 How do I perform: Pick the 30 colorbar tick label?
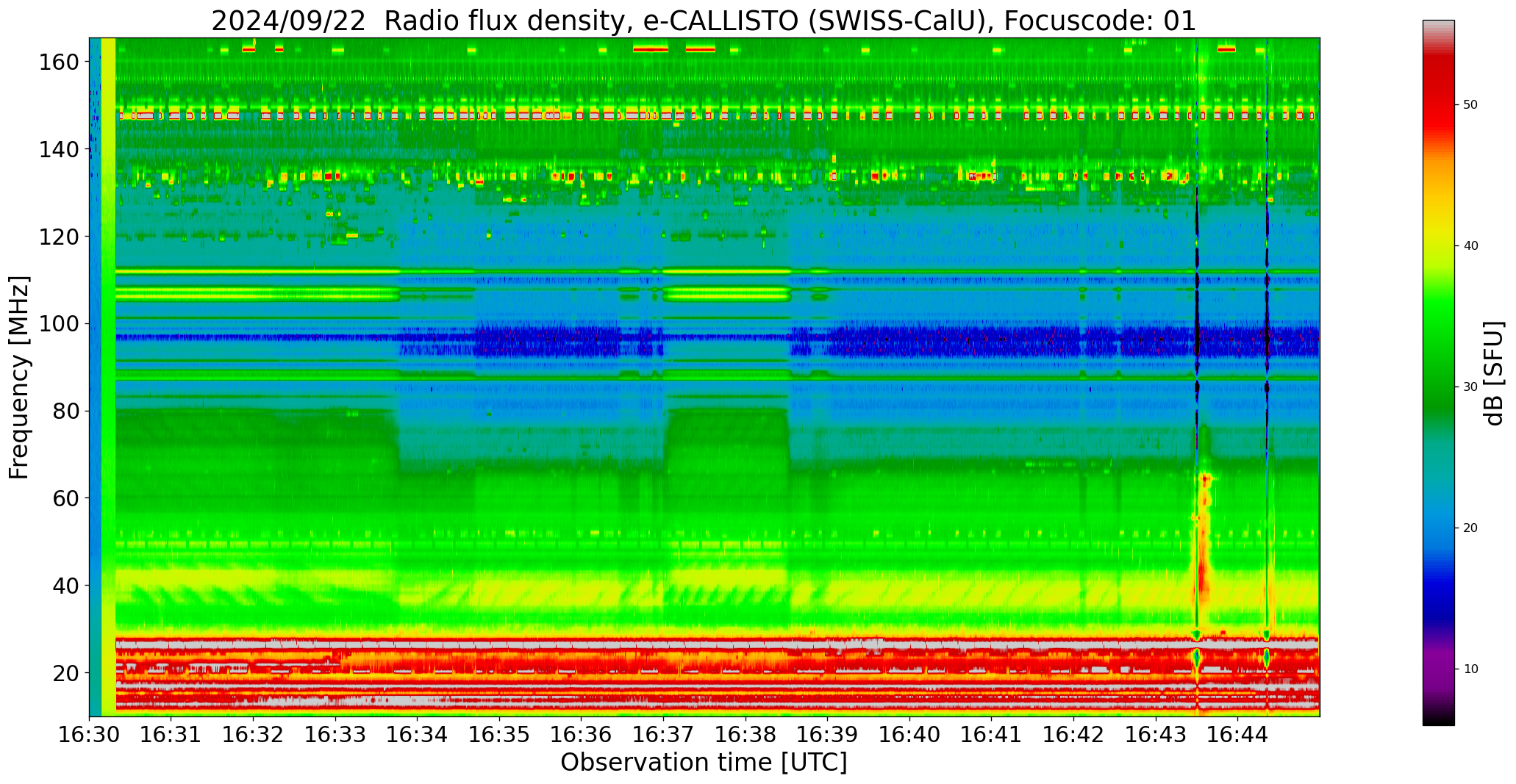(1471, 386)
